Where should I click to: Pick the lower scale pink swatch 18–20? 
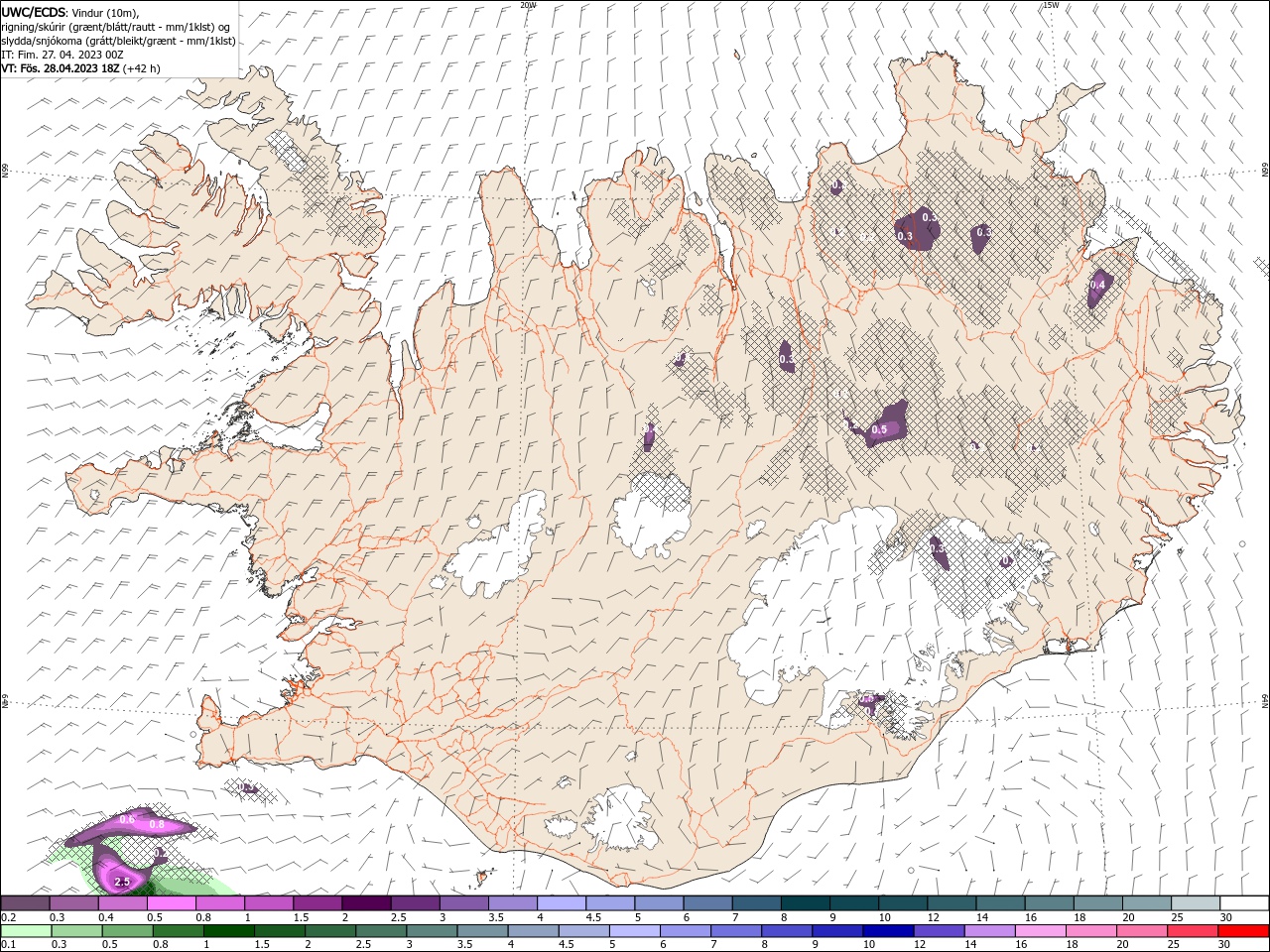coord(1089,931)
